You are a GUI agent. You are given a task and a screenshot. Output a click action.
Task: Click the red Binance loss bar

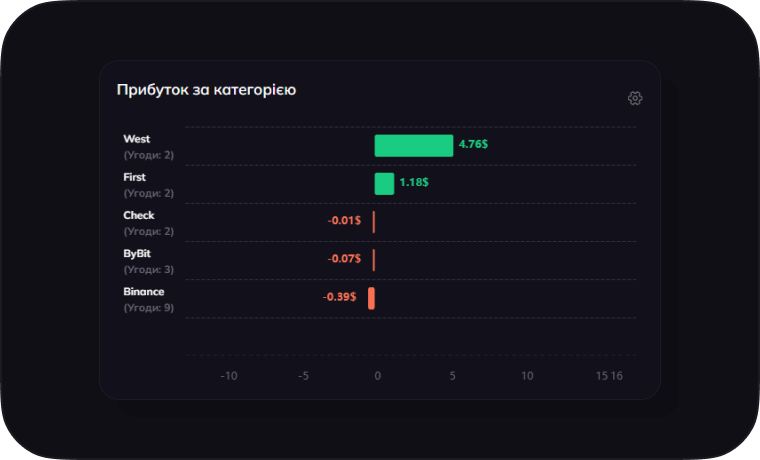click(371, 297)
